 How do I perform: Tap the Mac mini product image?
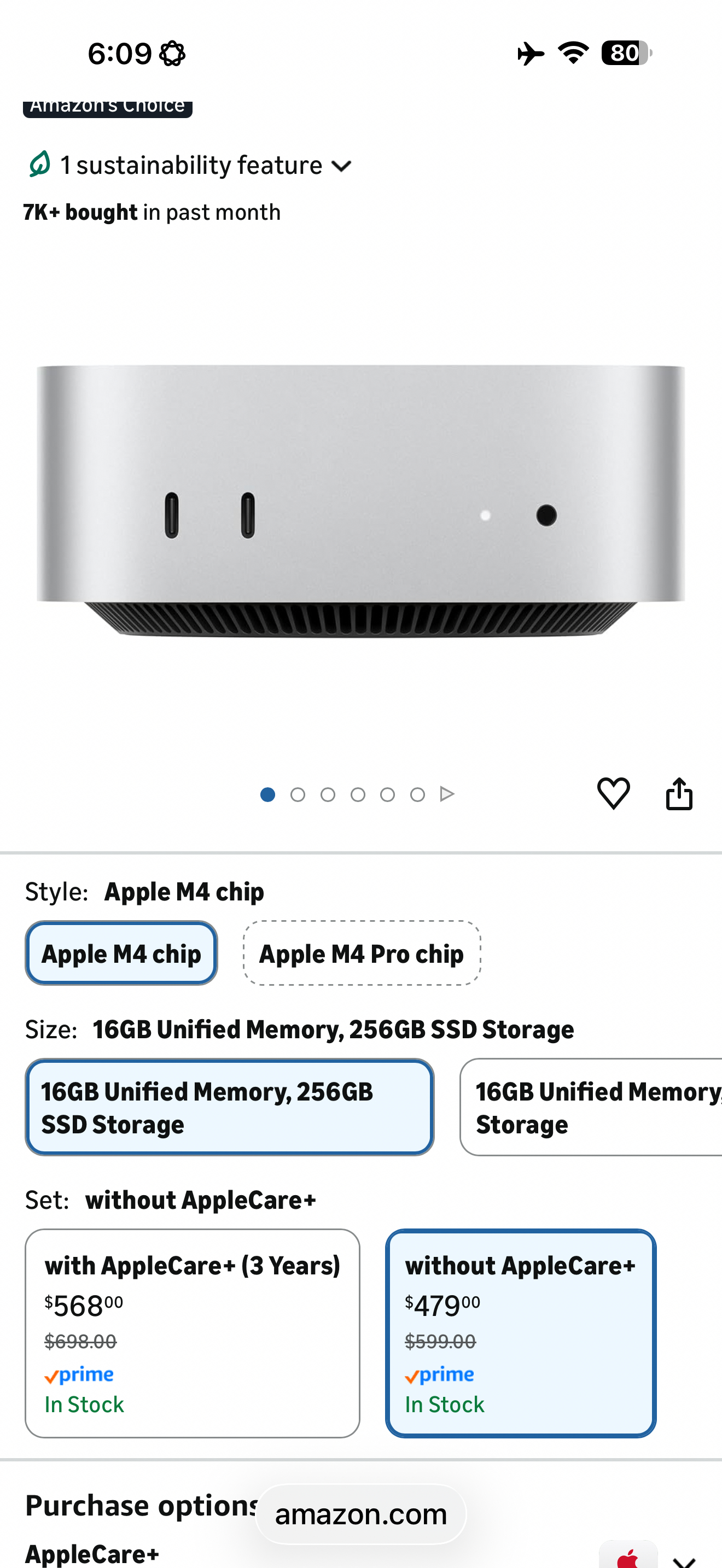tap(361, 501)
